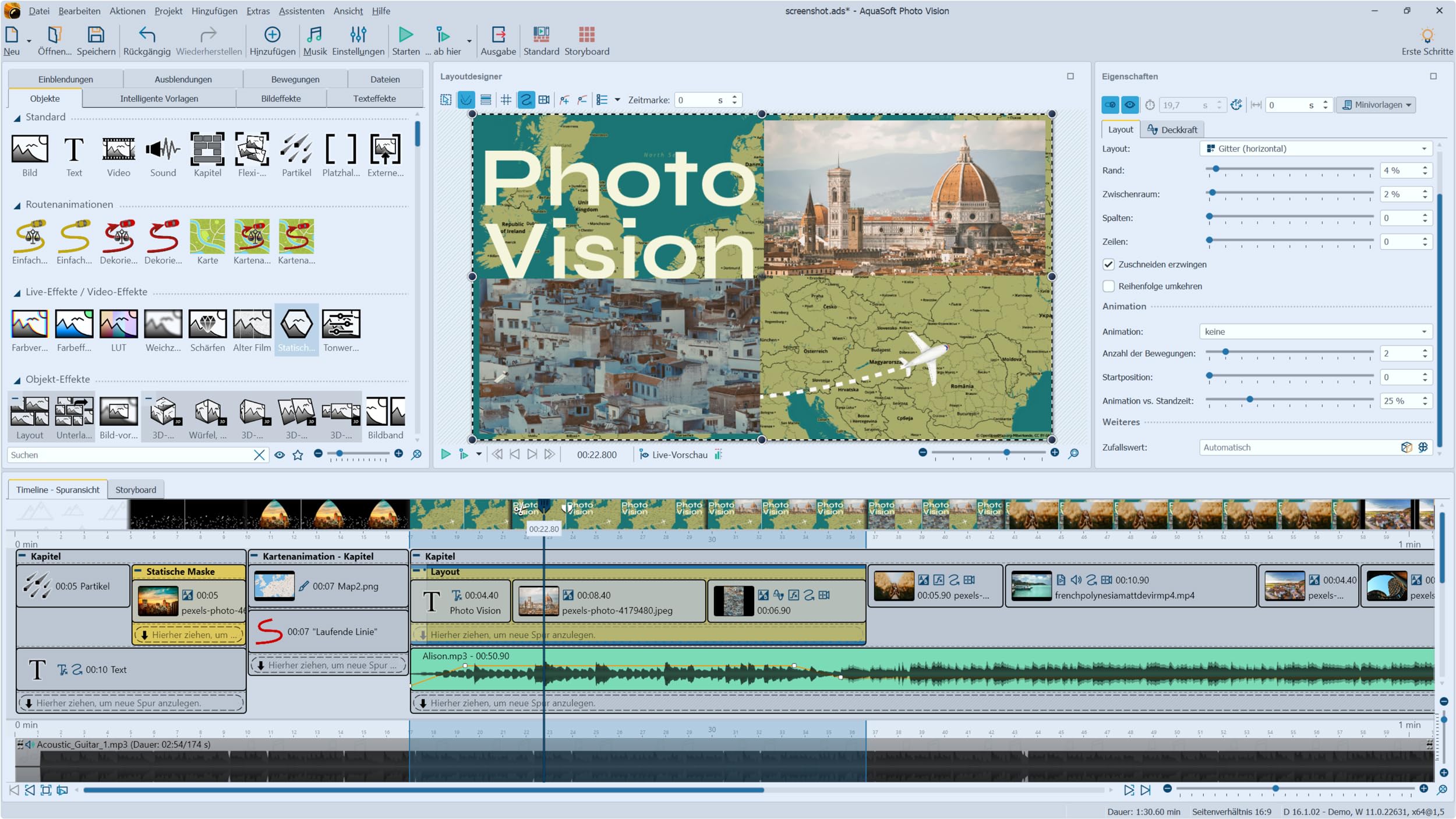Open the Animation dropdown set to keine

[1316, 331]
